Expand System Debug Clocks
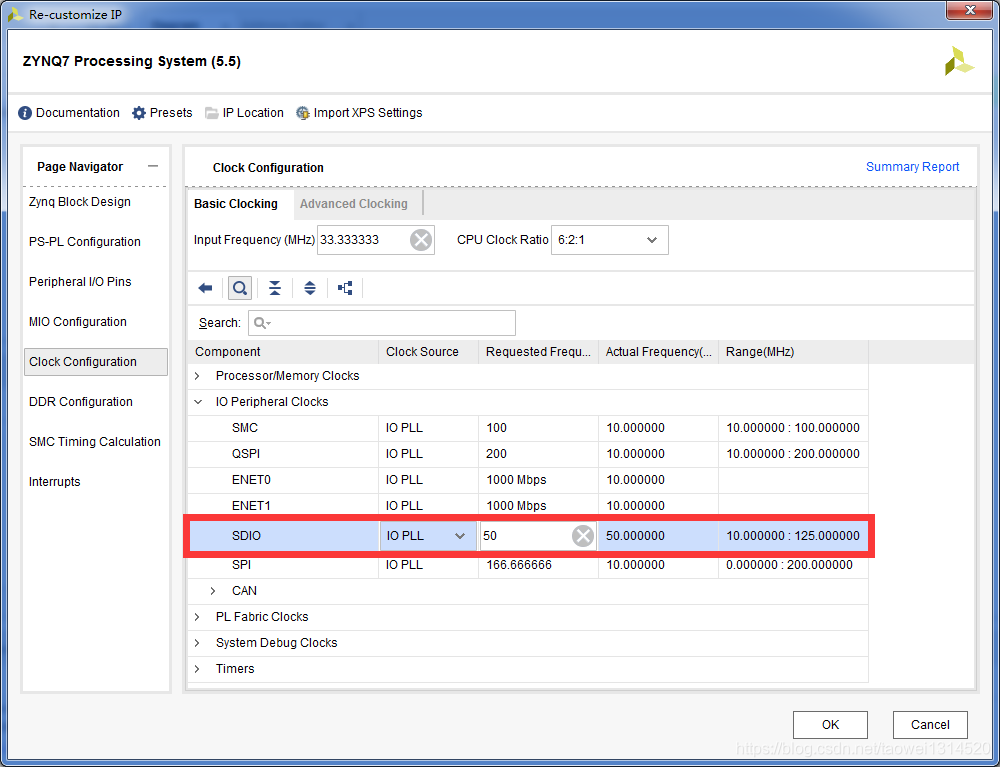Screen dimensions: 1000x767 (x=198, y=643)
